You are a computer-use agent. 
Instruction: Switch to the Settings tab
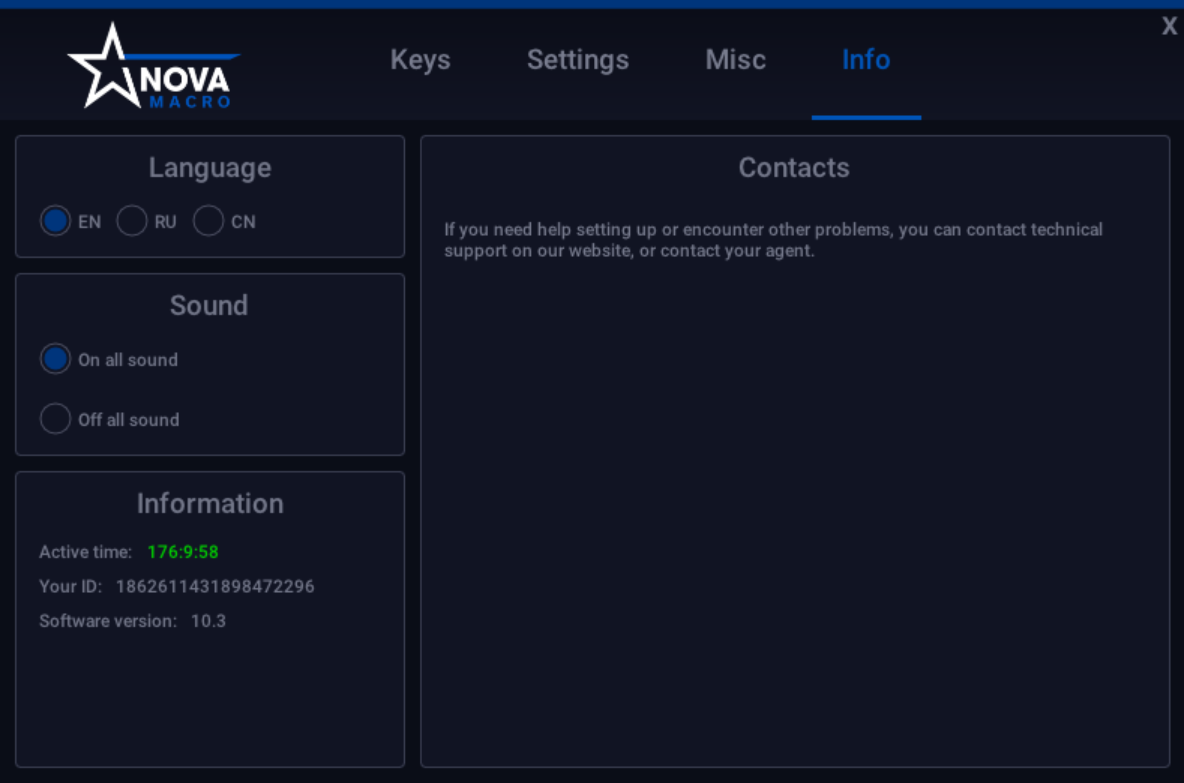click(x=578, y=60)
